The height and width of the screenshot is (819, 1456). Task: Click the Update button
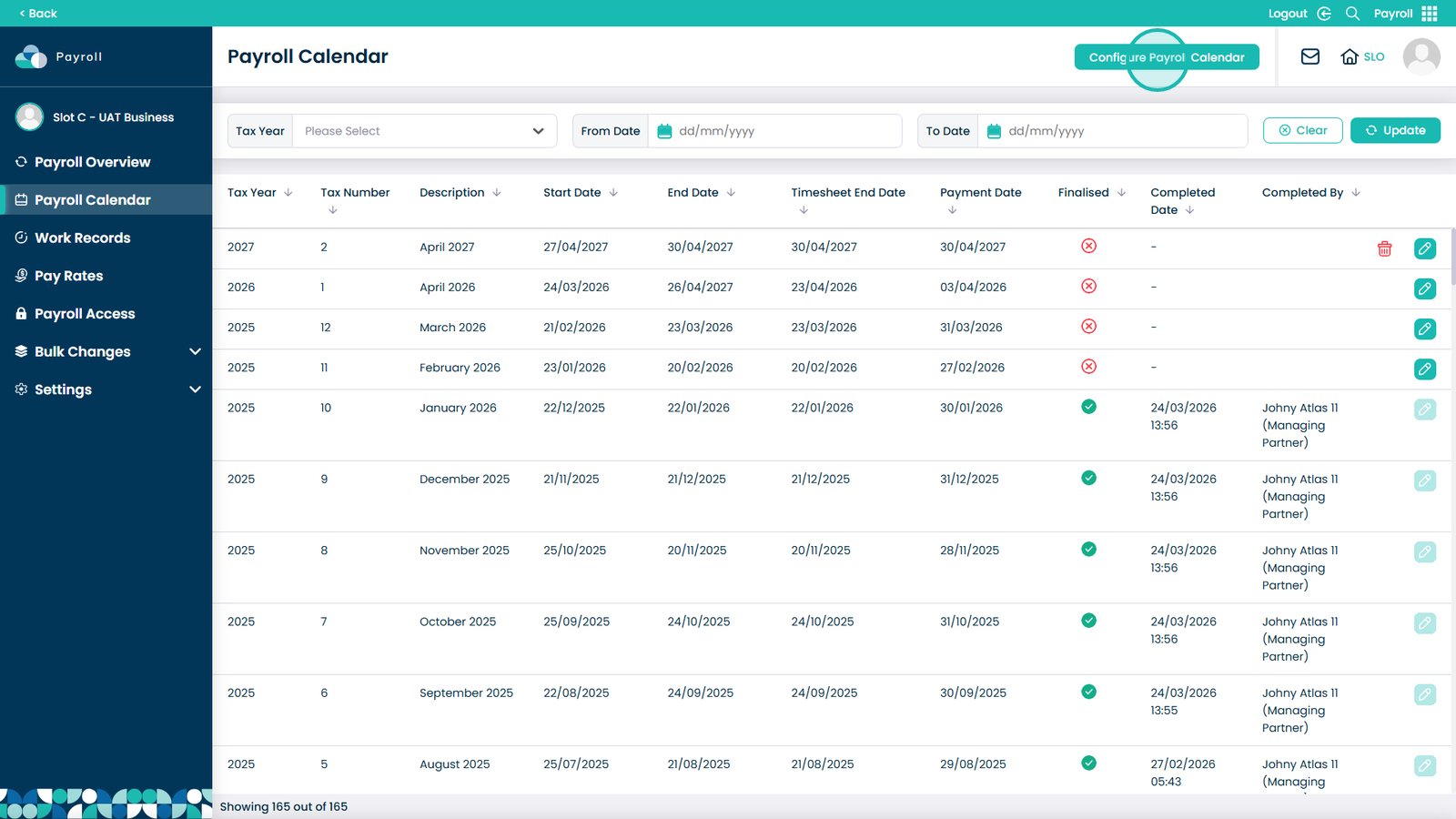[1395, 130]
